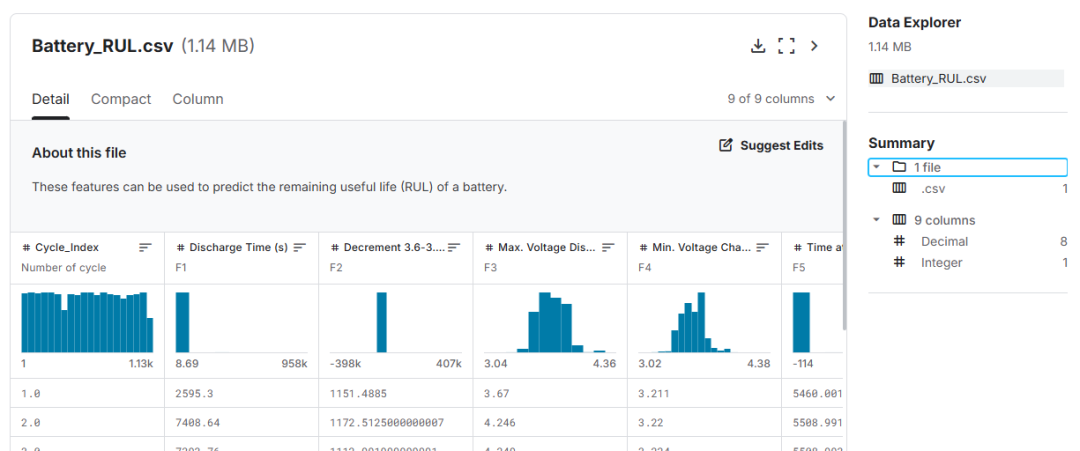
Task: Sort the Discharge Time (s) column
Action: [300, 247]
